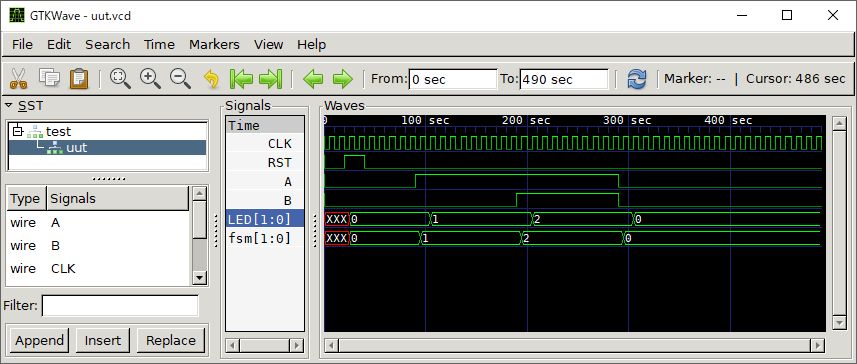Open the Edit menu
Image resolution: width=857 pixels, height=364 pixels.
(x=59, y=44)
